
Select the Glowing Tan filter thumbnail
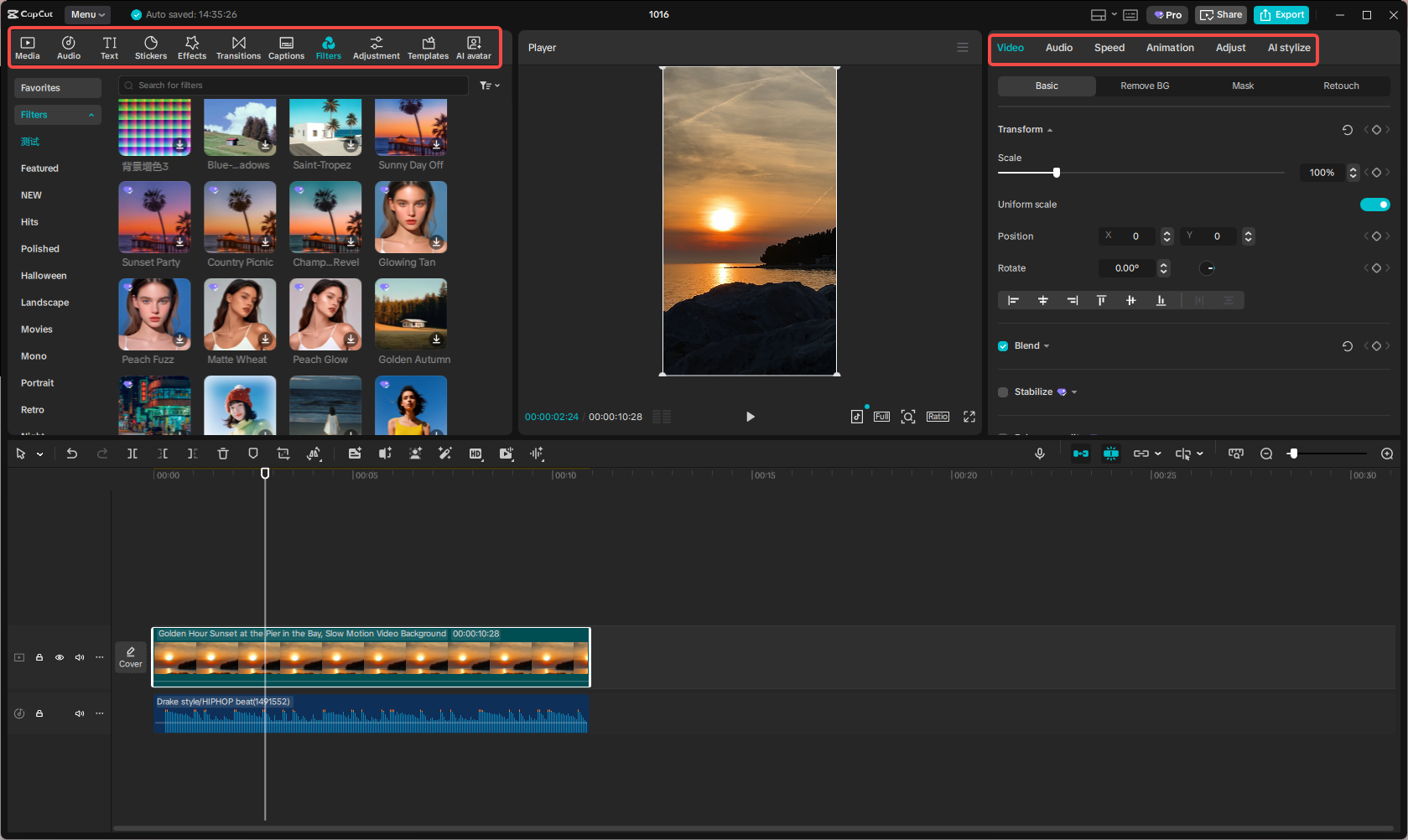pyautogui.click(x=410, y=217)
